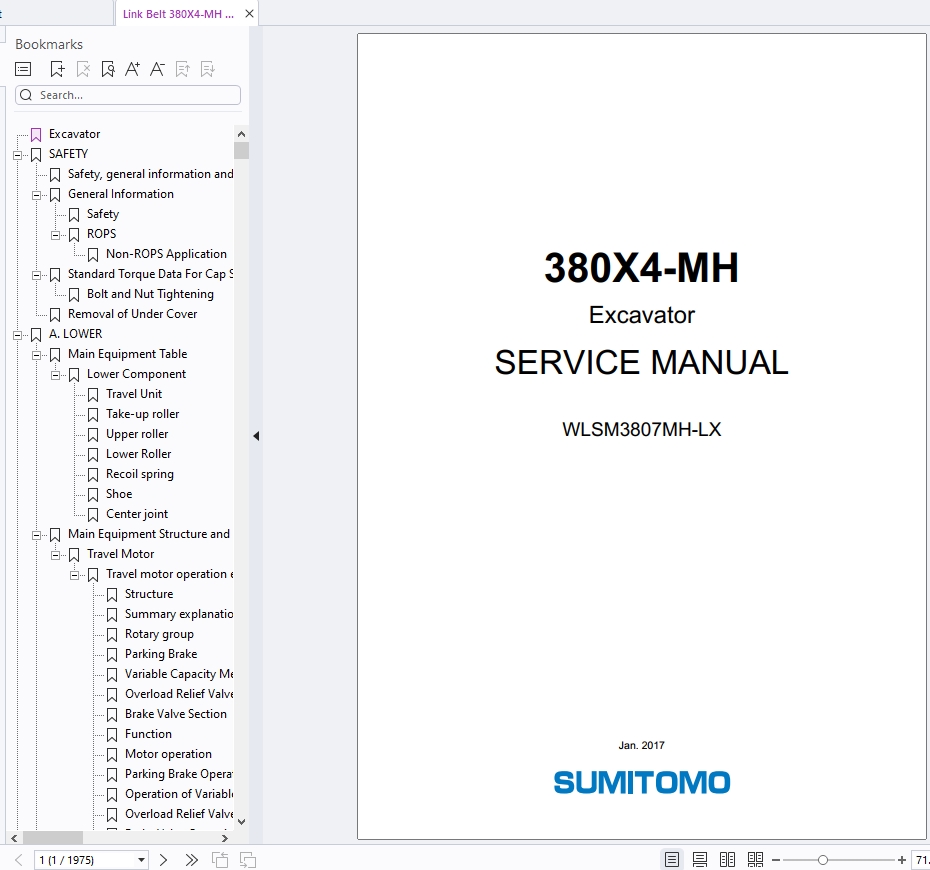Click the zoom percentage field
This screenshot has height=870, width=930.
(x=921, y=860)
